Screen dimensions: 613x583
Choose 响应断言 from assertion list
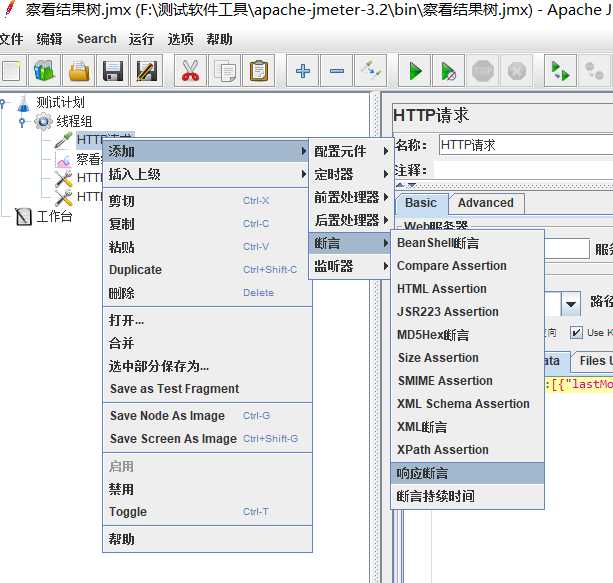(467, 473)
